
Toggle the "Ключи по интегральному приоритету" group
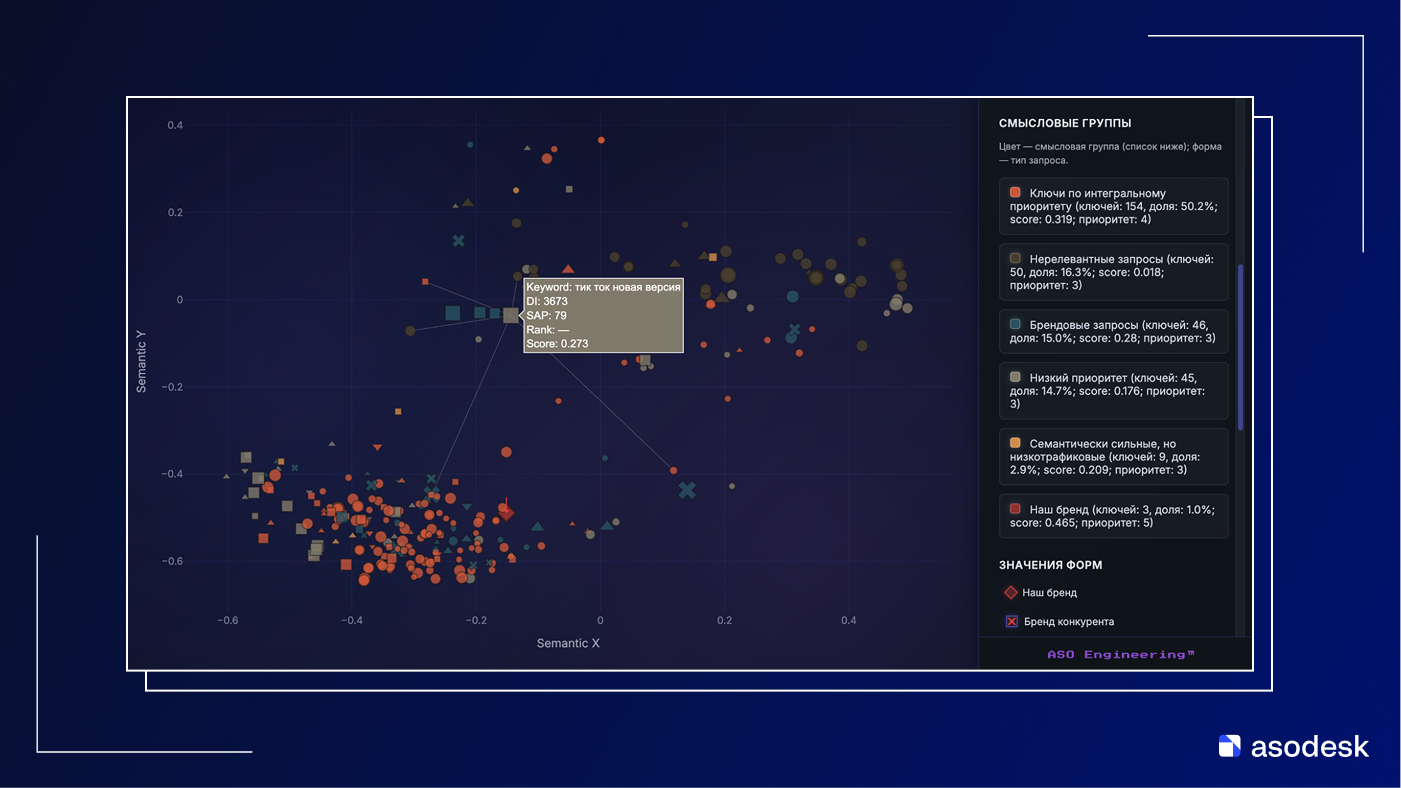[1113, 206]
